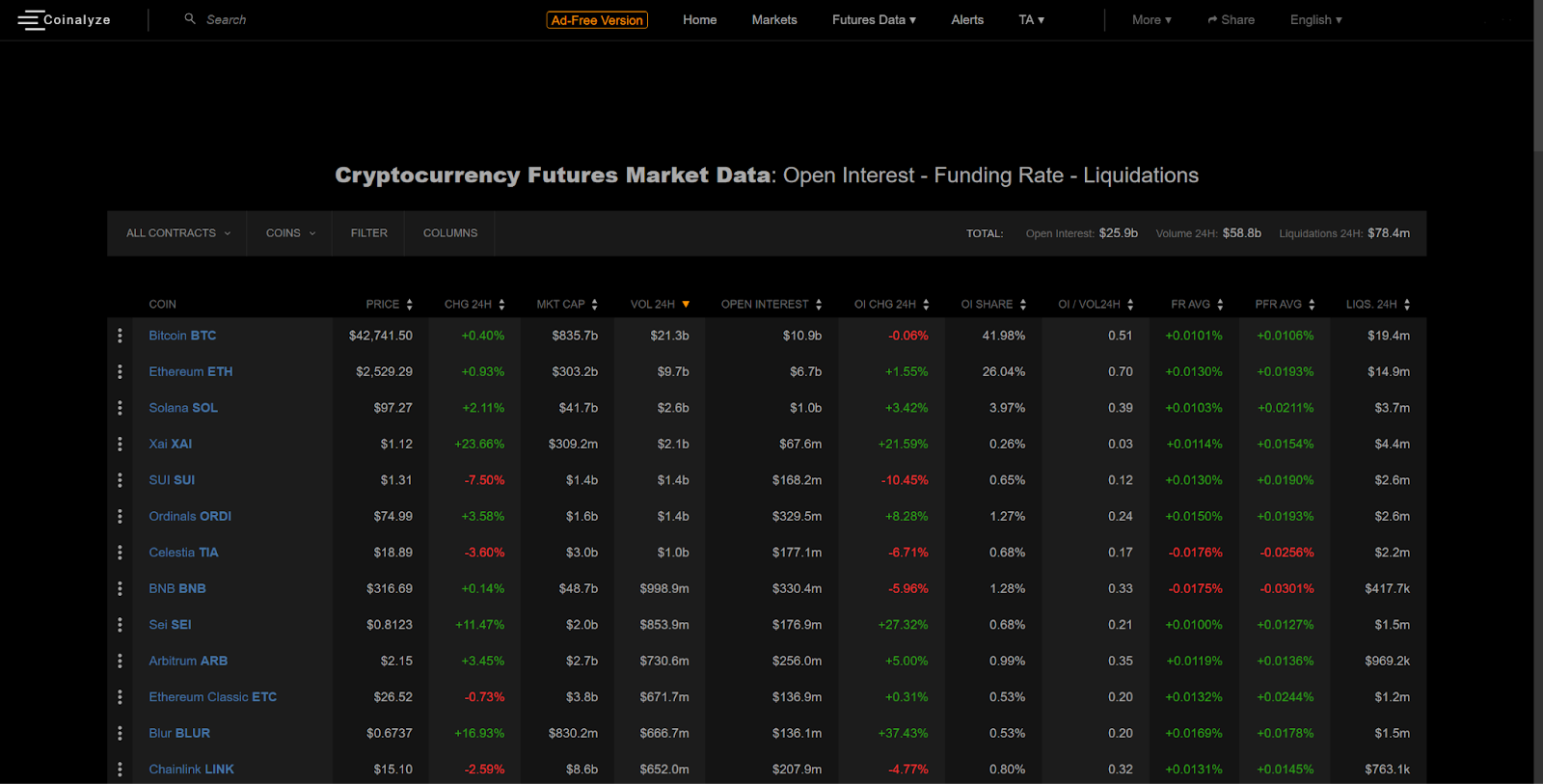
Task: Open the SUI SUI link
Action: (x=172, y=480)
